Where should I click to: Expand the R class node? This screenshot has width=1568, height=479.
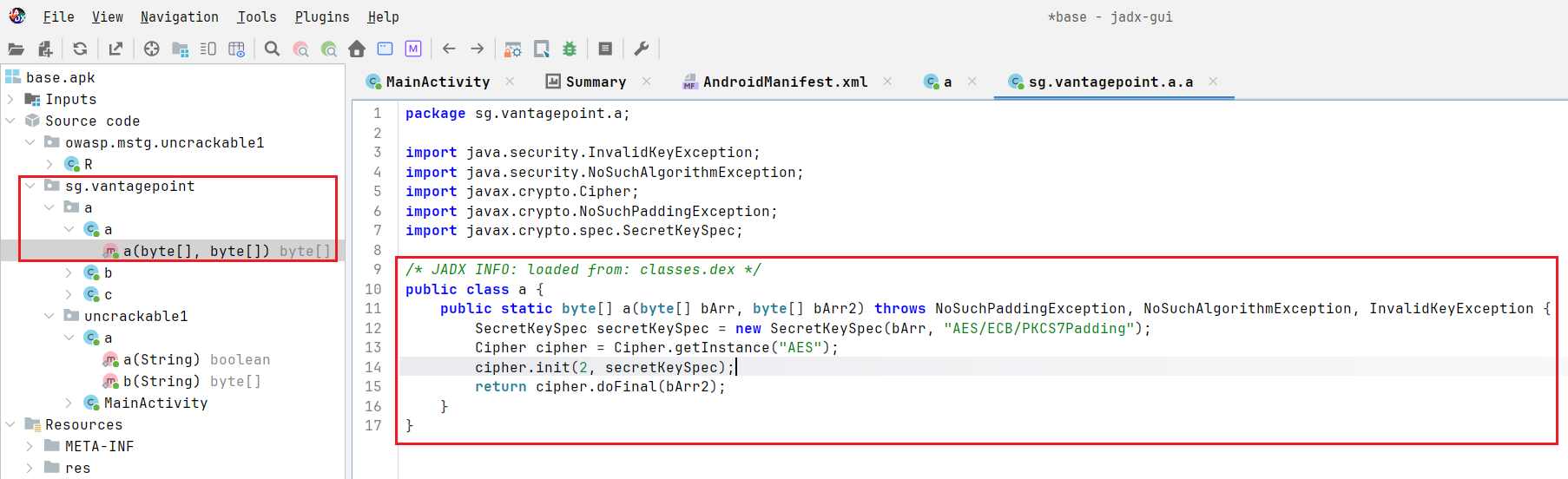49,164
